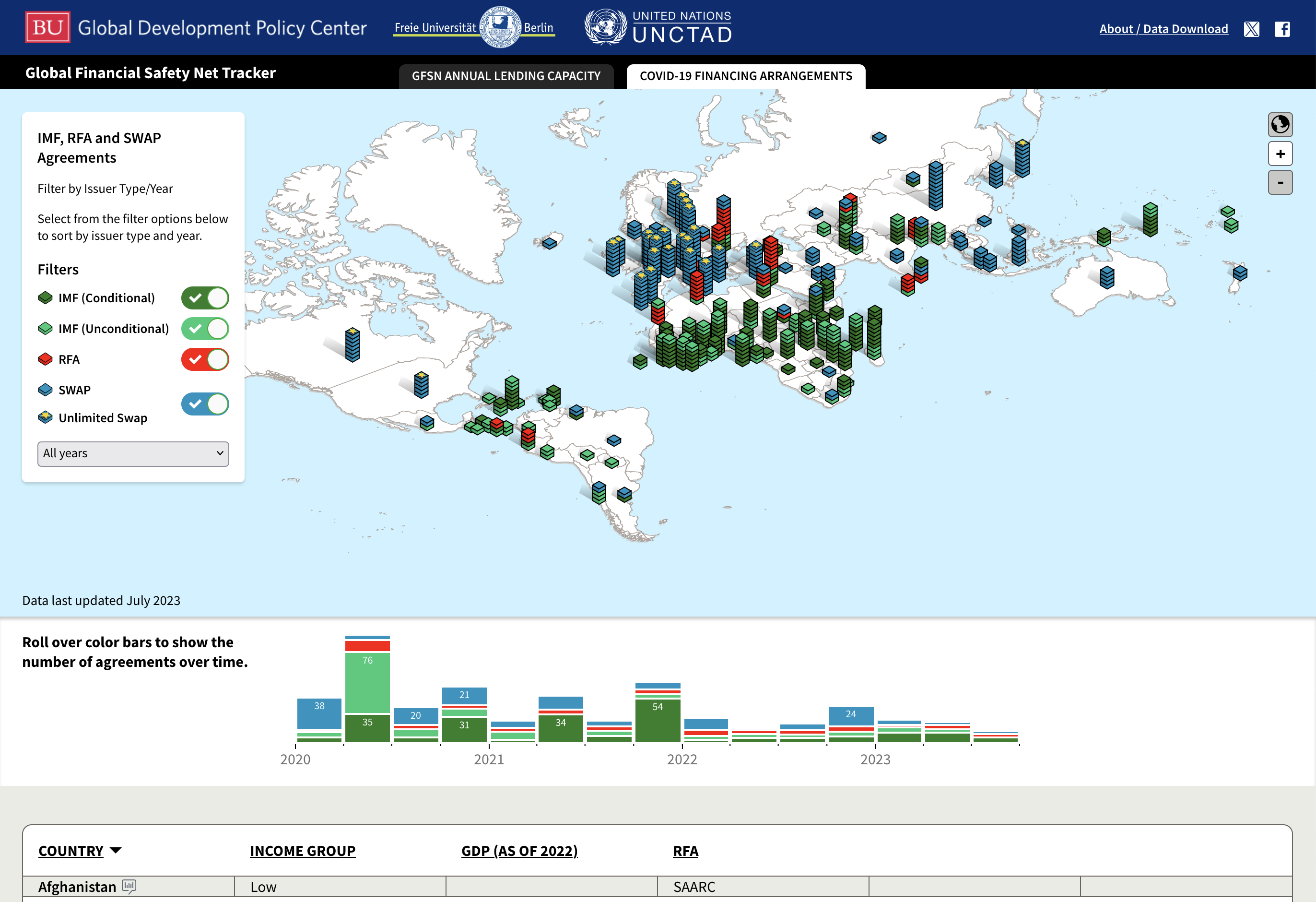Zoom in on the map with plus icon
The image size is (1316, 902).
pos(1280,154)
